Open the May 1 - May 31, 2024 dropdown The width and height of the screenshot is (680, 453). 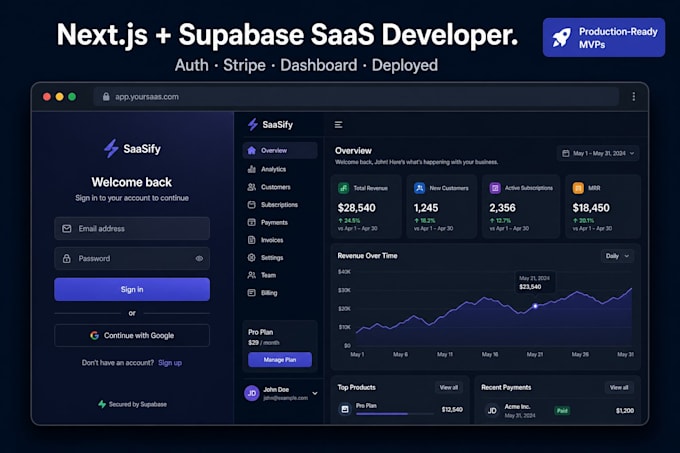point(598,153)
